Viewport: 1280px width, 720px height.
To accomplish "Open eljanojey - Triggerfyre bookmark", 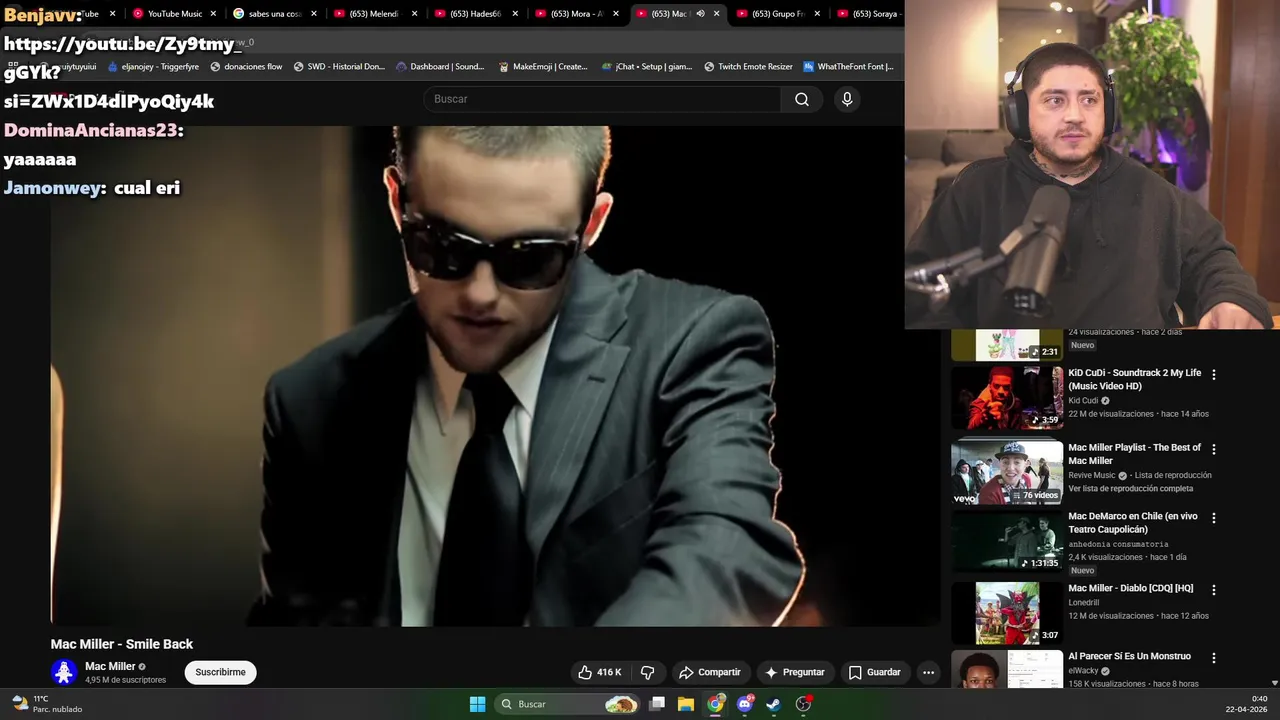I will click(x=153, y=67).
